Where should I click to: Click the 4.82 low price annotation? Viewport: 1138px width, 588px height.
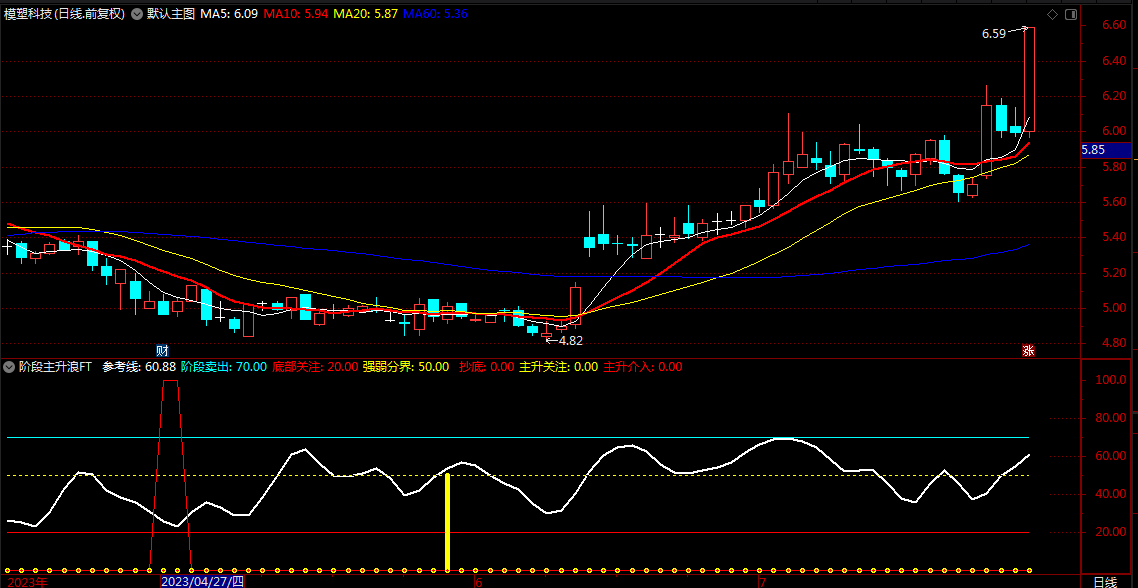570,340
